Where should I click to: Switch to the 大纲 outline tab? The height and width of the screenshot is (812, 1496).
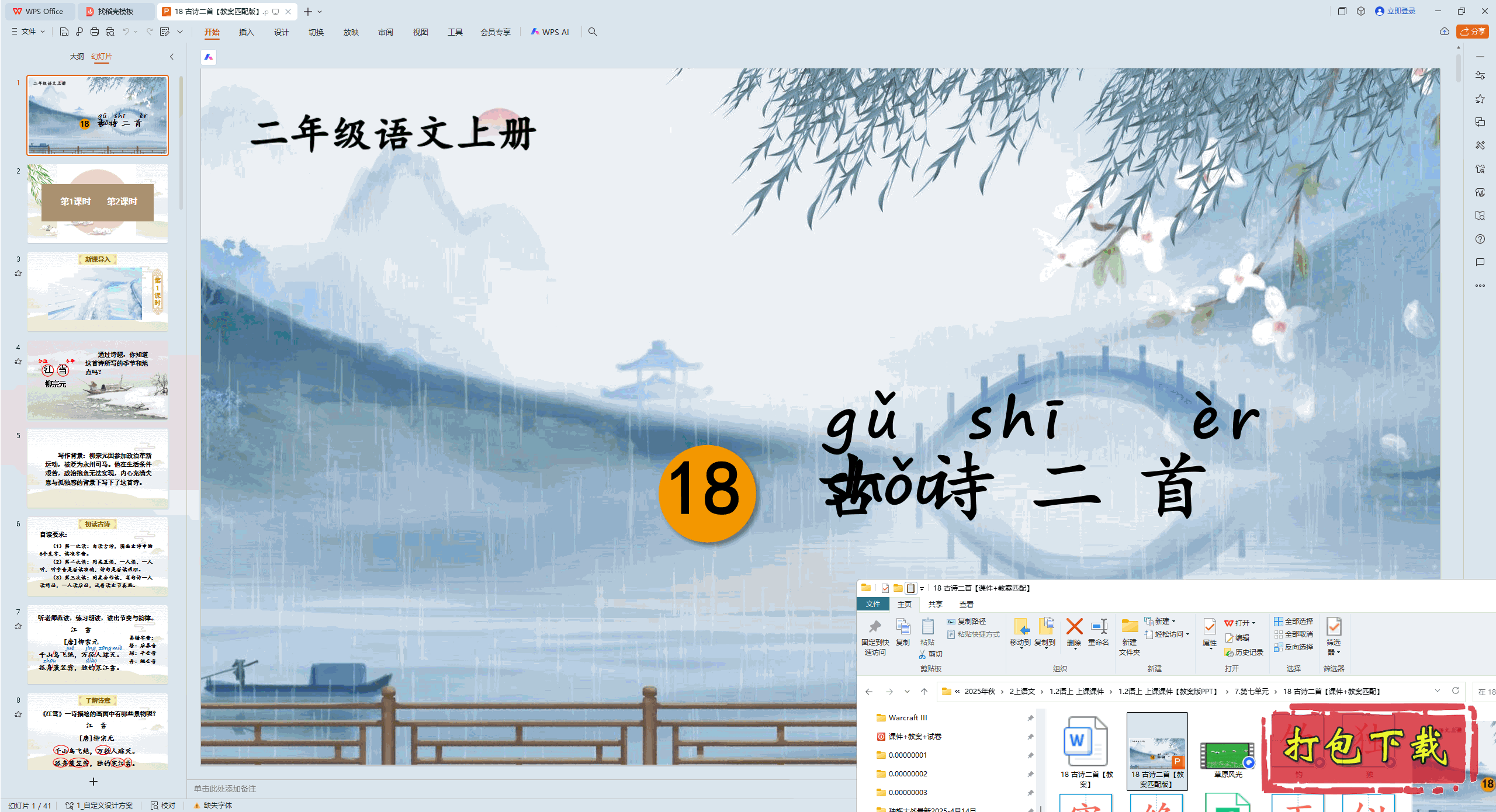77,57
